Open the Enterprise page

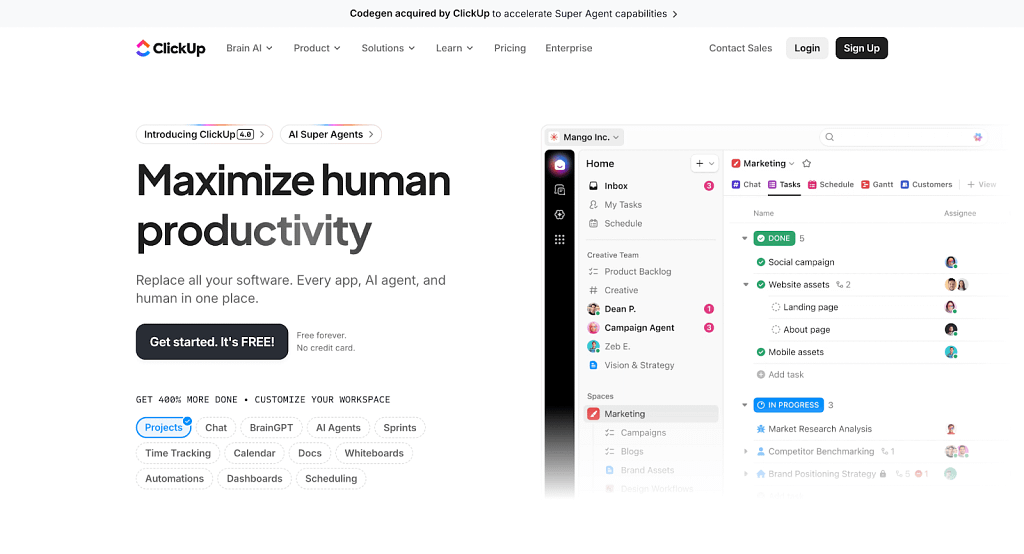569,48
